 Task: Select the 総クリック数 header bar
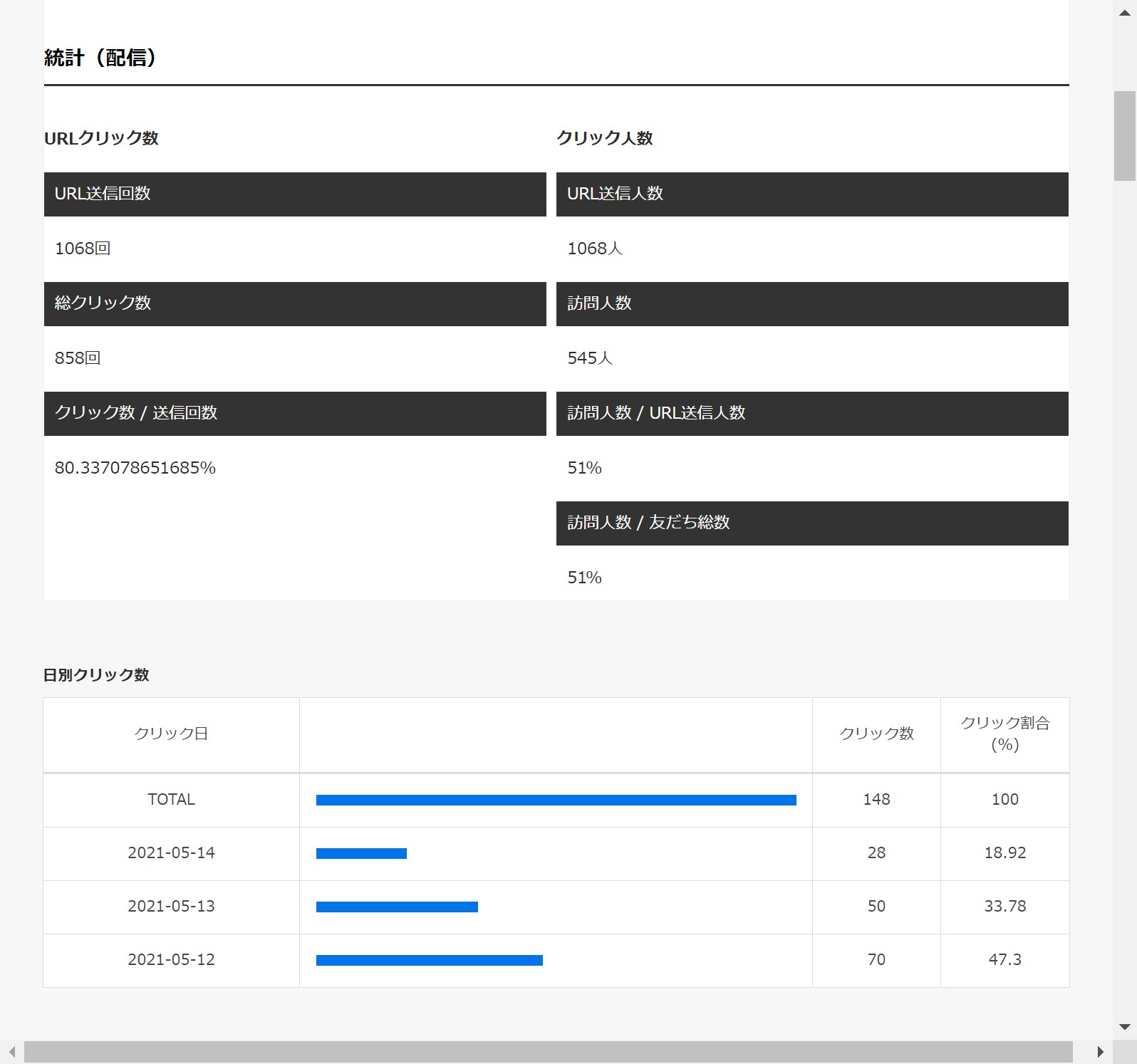pyautogui.click(x=295, y=303)
